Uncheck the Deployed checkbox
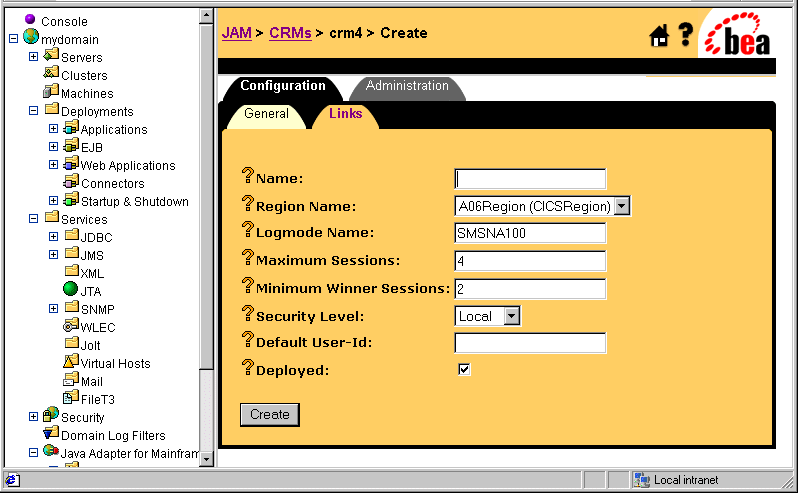 464,369
